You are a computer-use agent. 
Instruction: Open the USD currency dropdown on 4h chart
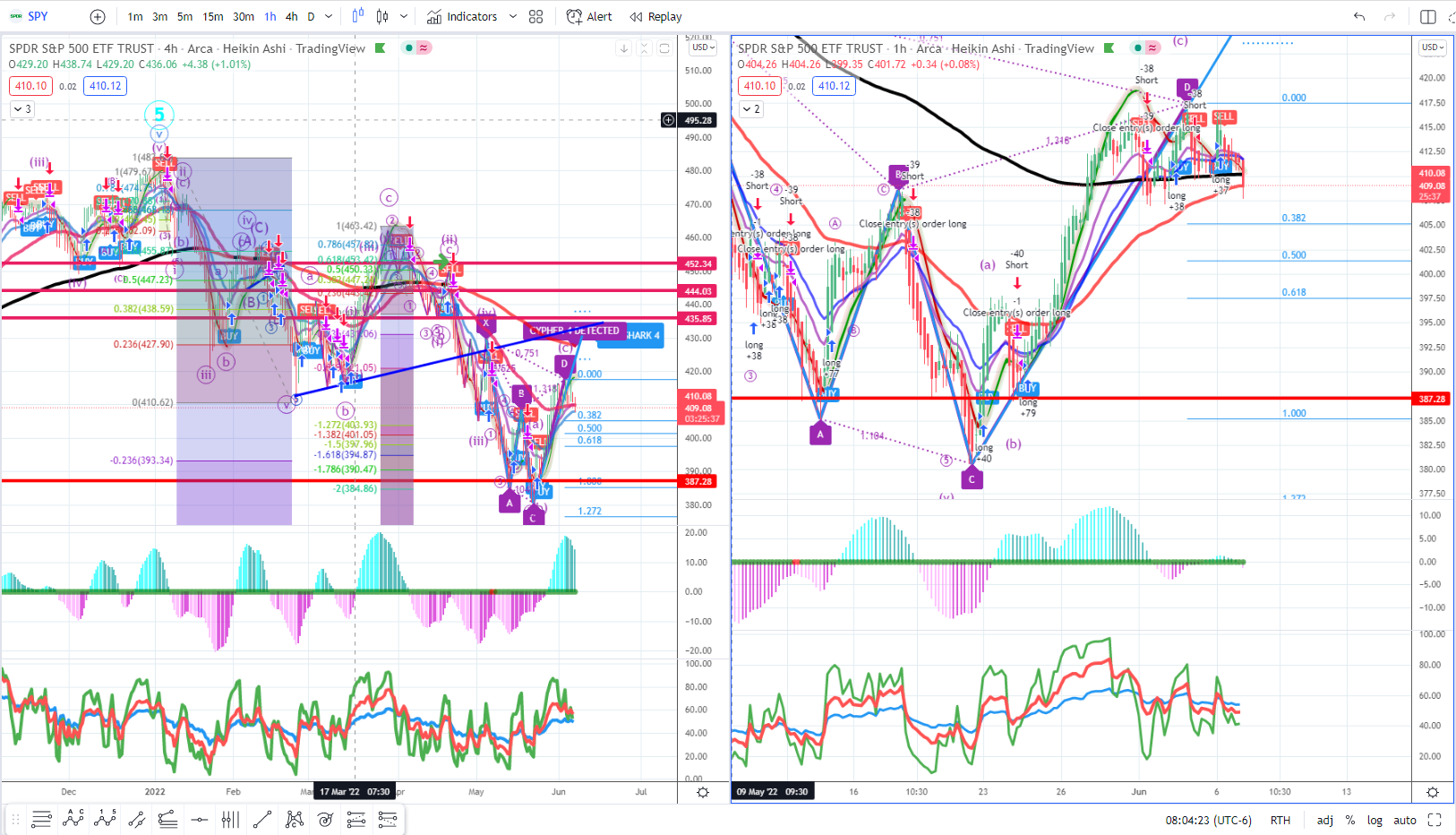pos(703,47)
